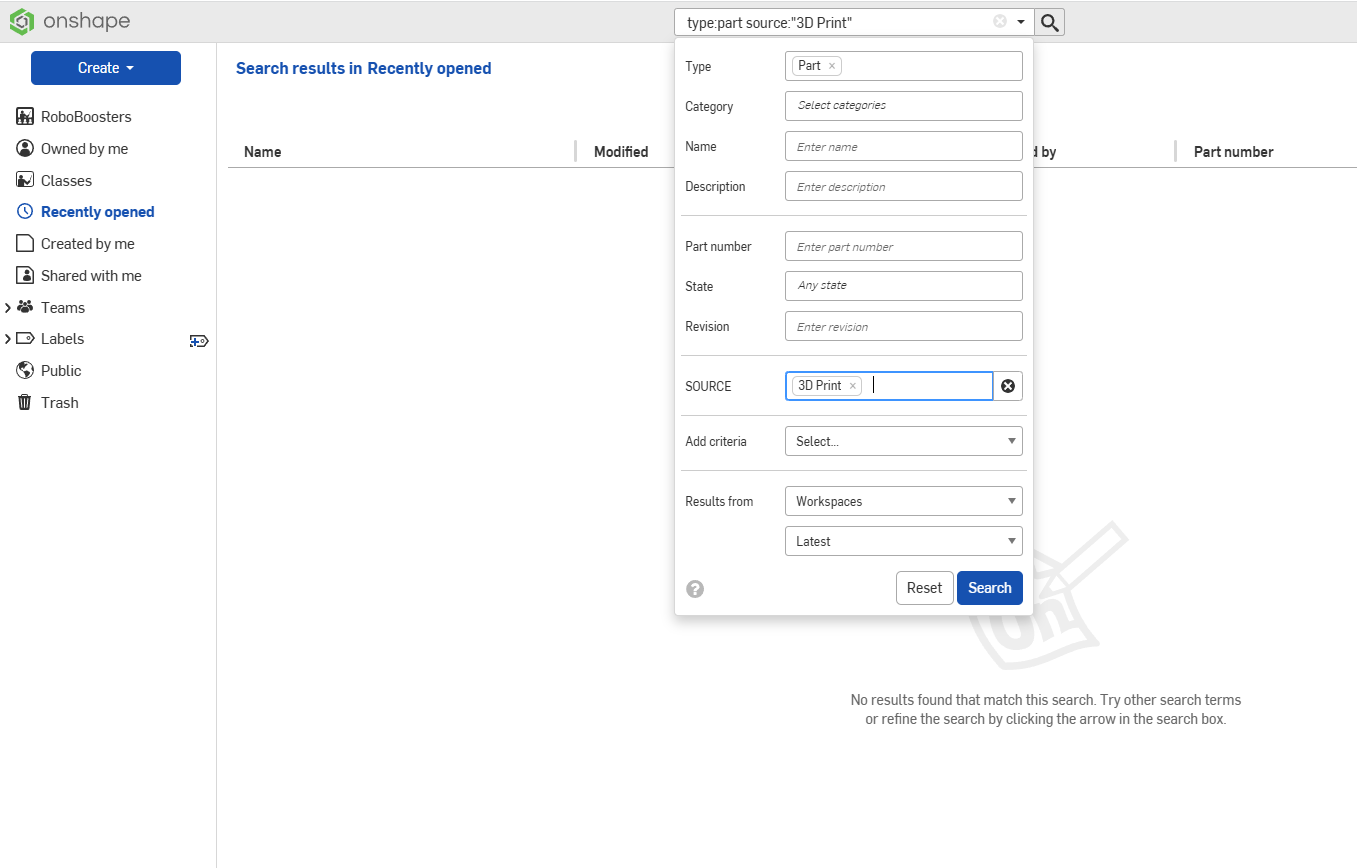Screen dimensions: 1357x868
Task: Open the Classes filter
Action: [x=66, y=181]
